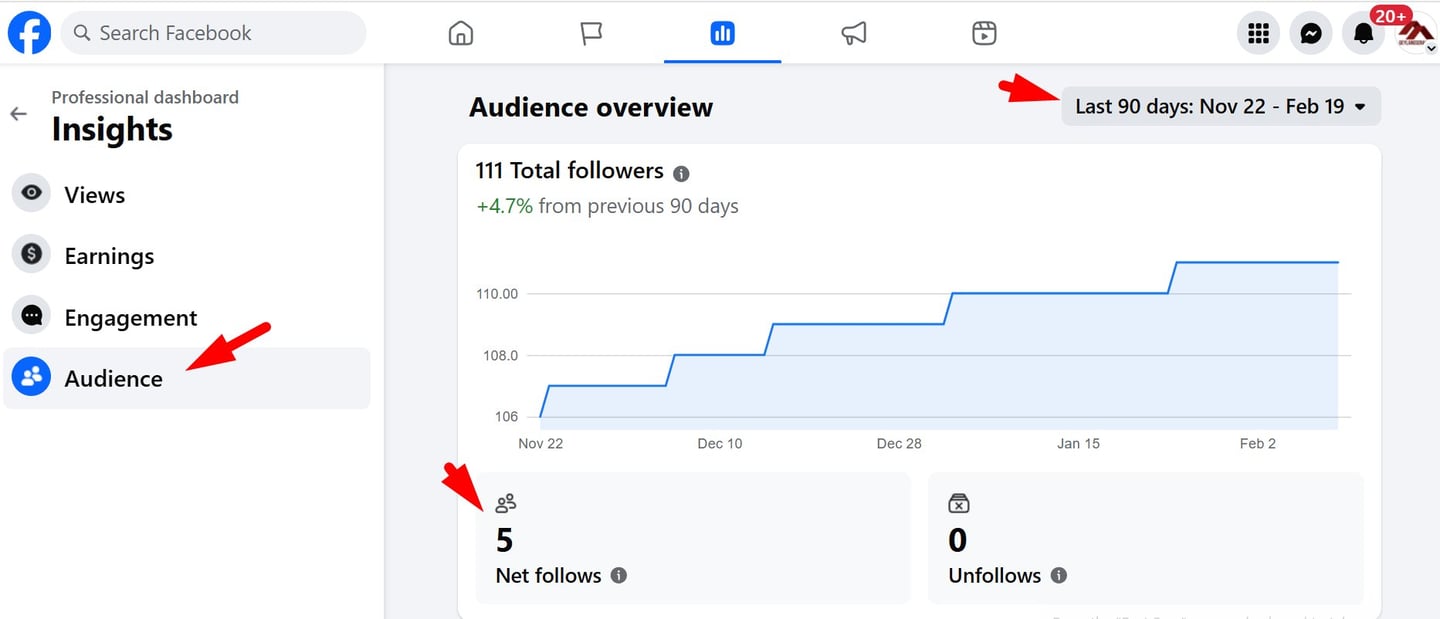Viewport: 1440px width, 619px height.
Task: Open the Engagement section
Action: pyautogui.click(x=130, y=317)
